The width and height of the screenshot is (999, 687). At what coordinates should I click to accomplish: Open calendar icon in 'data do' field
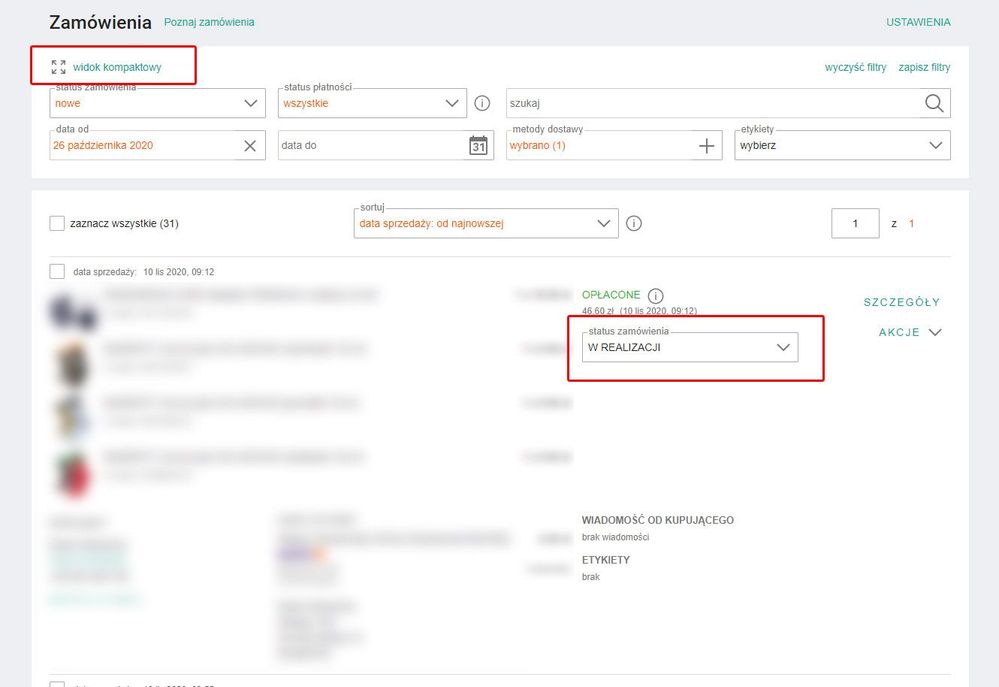point(478,145)
